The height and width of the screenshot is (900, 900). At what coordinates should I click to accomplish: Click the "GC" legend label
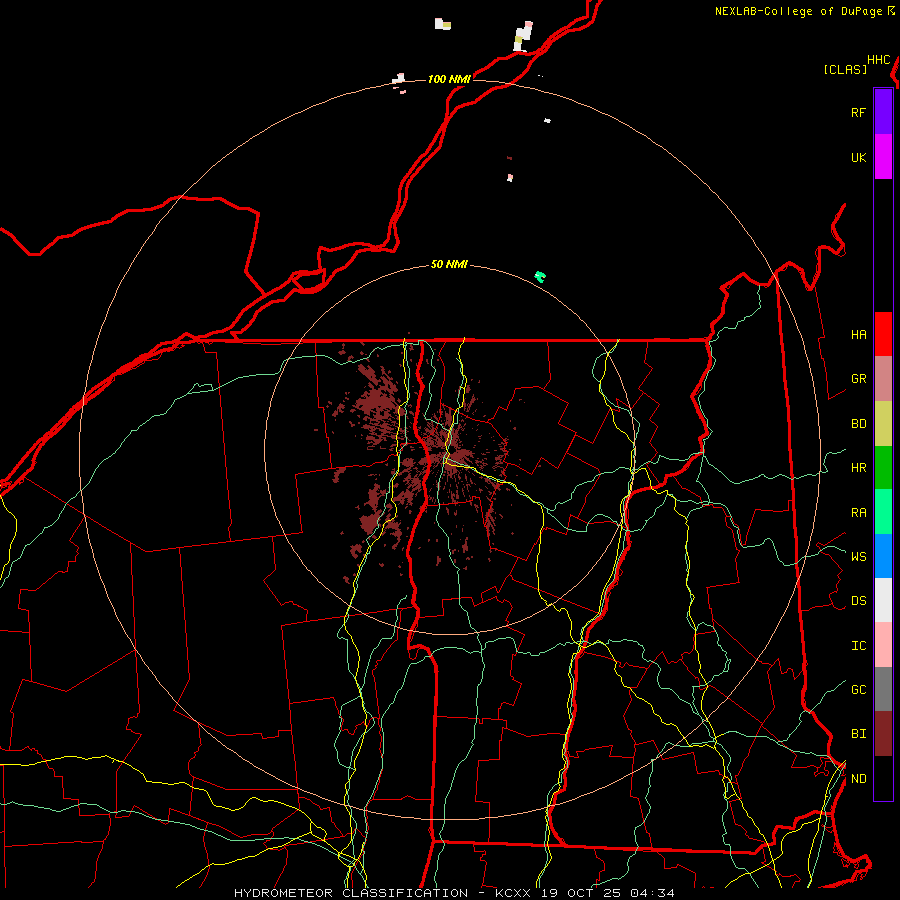click(858, 690)
